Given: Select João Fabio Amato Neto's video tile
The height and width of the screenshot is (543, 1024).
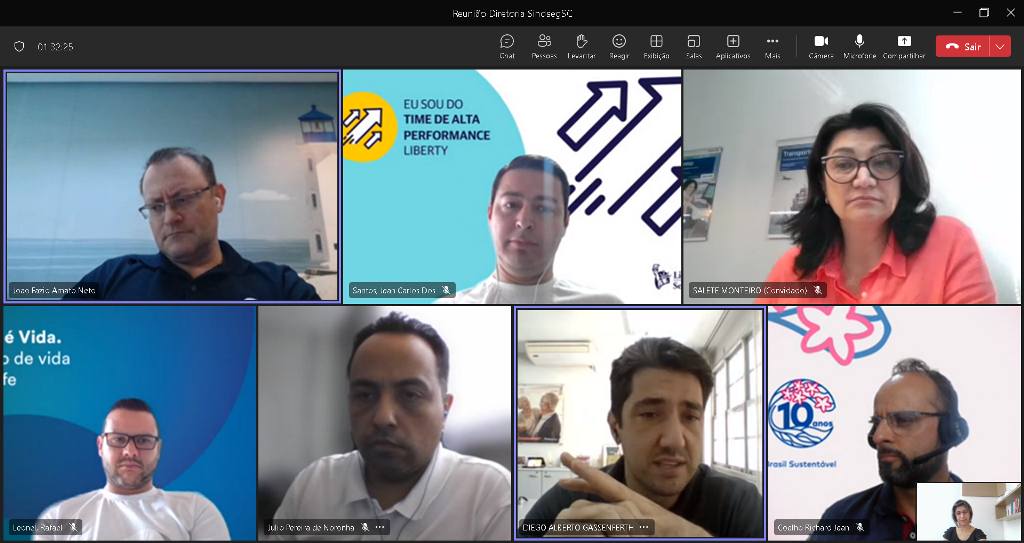Looking at the screenshot, I should coord(173,185).
